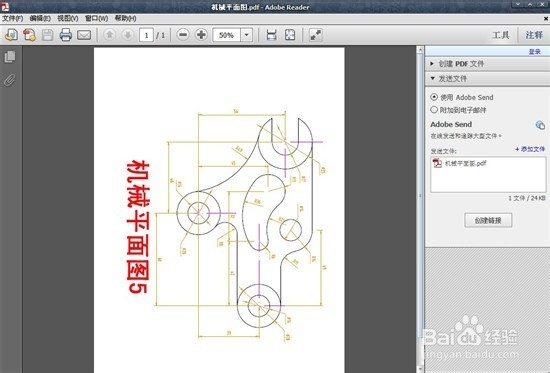
Task: Open the zoom level dropdown arrow
Action: (x=247, y=35)
